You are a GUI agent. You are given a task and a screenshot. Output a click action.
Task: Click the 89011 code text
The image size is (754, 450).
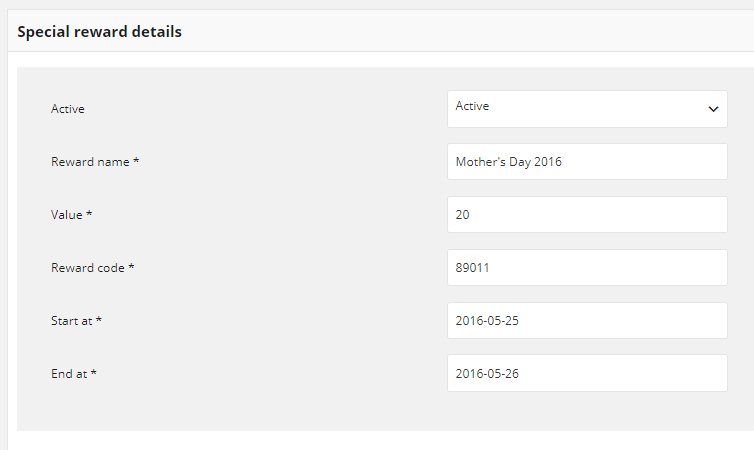click(x=472, y=268)
